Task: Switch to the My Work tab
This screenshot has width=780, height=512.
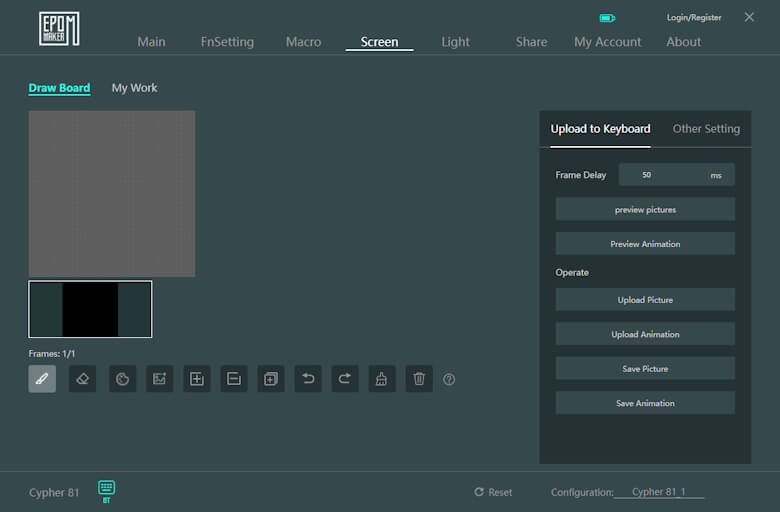Action: 134,88
